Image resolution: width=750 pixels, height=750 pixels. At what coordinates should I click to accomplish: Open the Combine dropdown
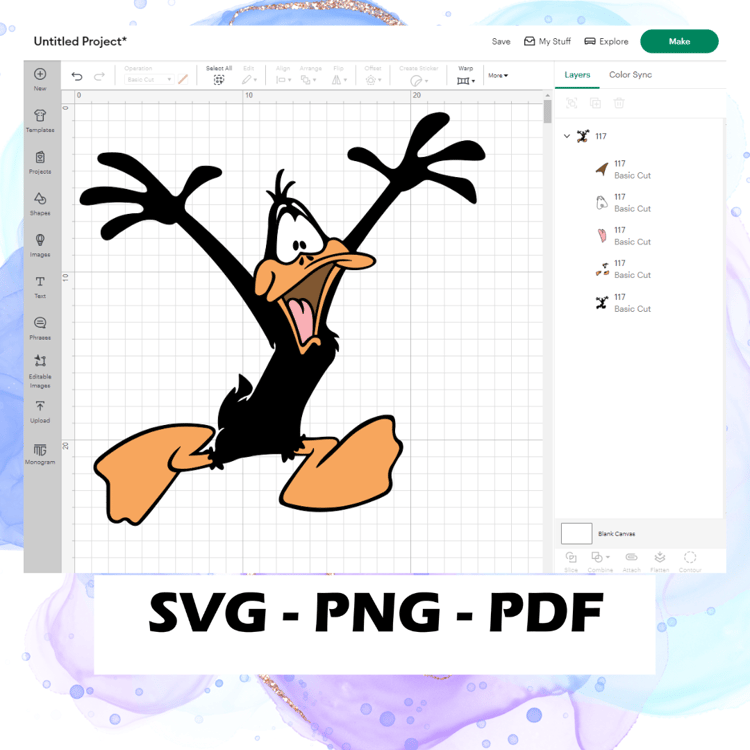pos(600,557)
